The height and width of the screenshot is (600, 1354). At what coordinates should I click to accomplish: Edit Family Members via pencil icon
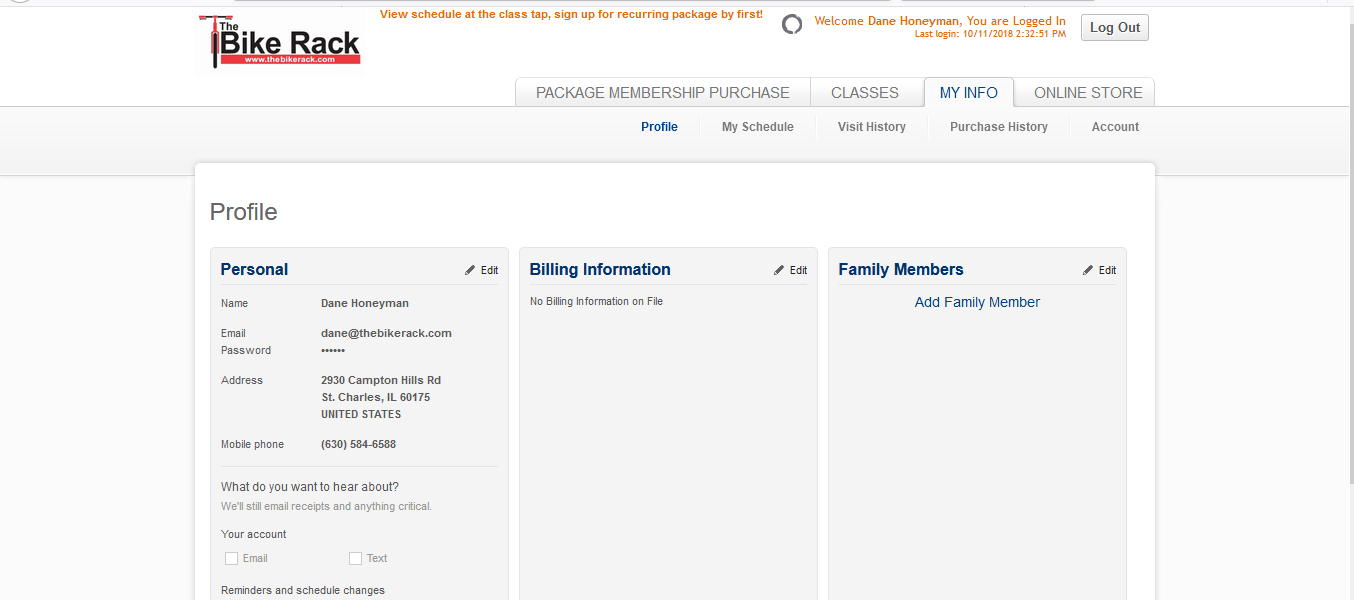pos(1088,270)
